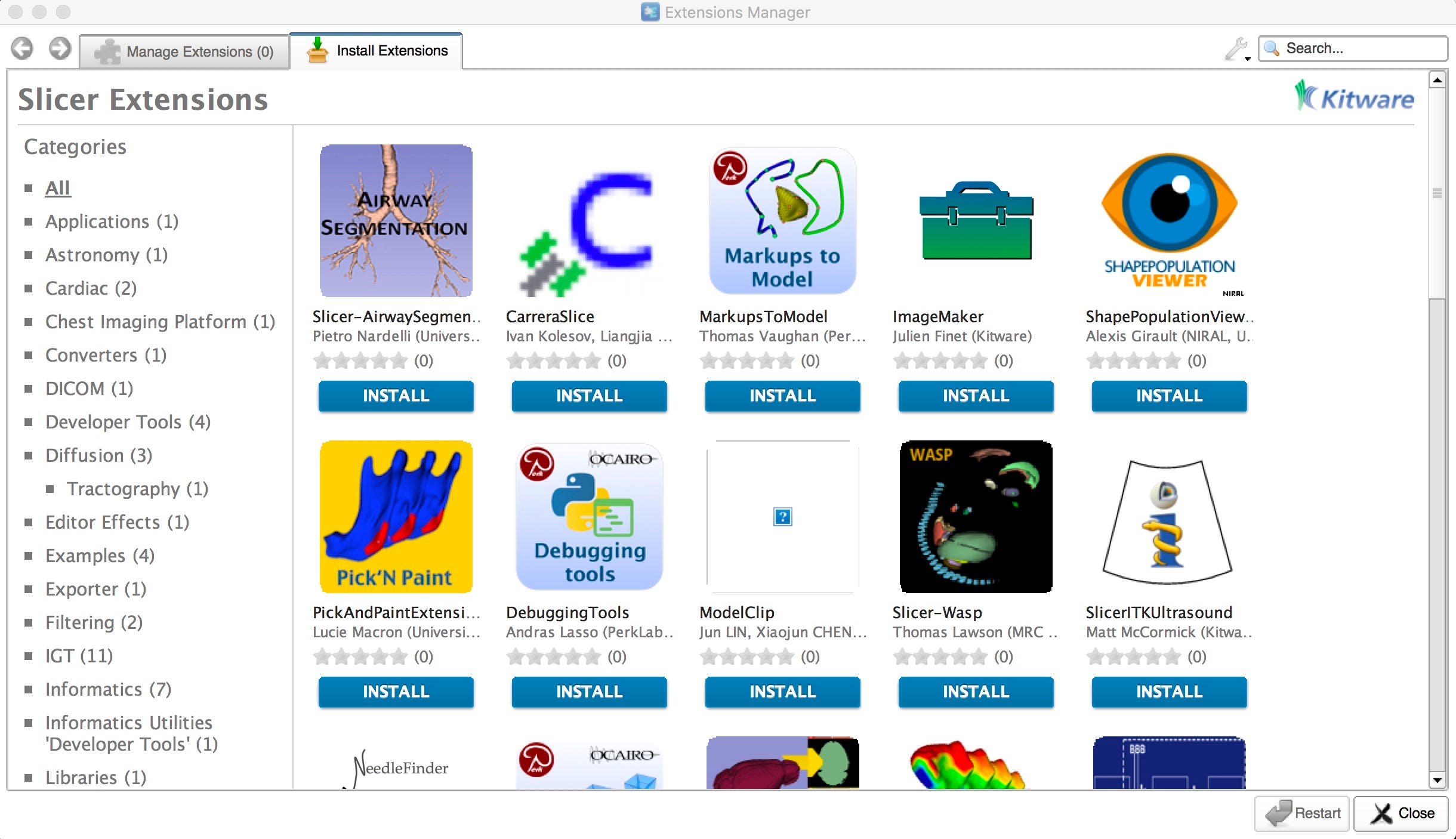Select the Install Extensions tab

click(377, 51)
